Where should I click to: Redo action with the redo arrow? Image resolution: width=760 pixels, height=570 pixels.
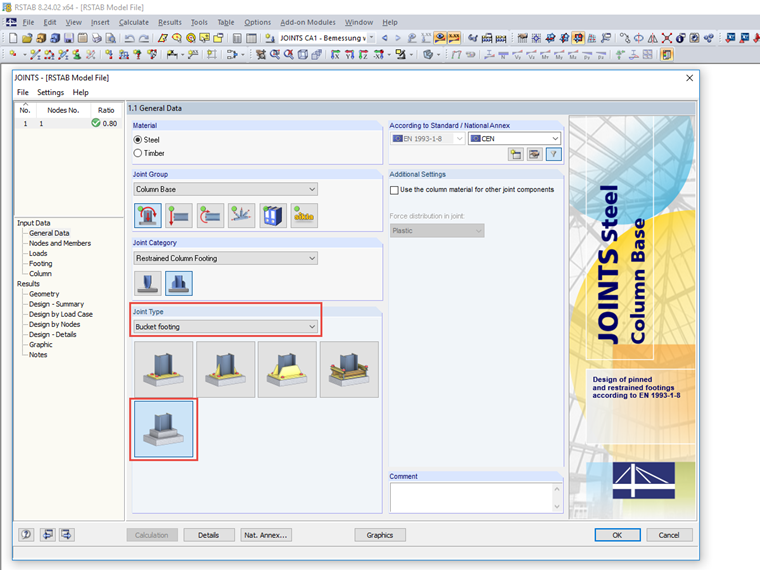pos(144,38)
